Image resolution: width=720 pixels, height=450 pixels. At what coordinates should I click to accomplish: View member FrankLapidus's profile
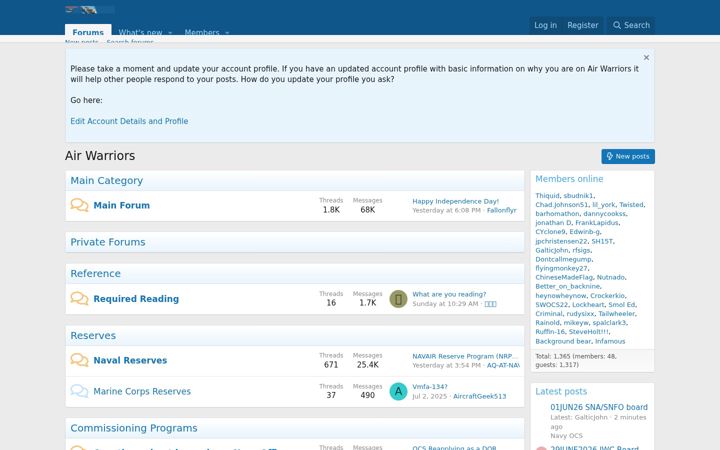[596, 223]
